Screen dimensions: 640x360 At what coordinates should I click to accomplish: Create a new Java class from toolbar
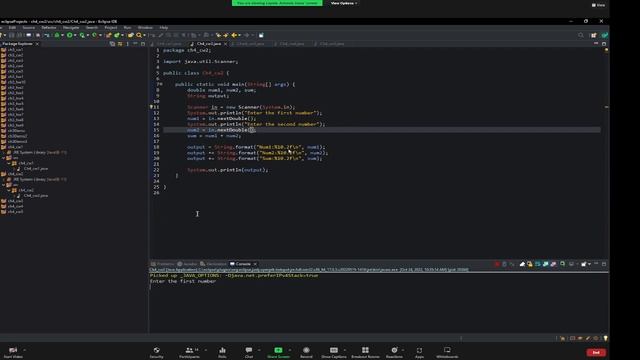(117, 35)
